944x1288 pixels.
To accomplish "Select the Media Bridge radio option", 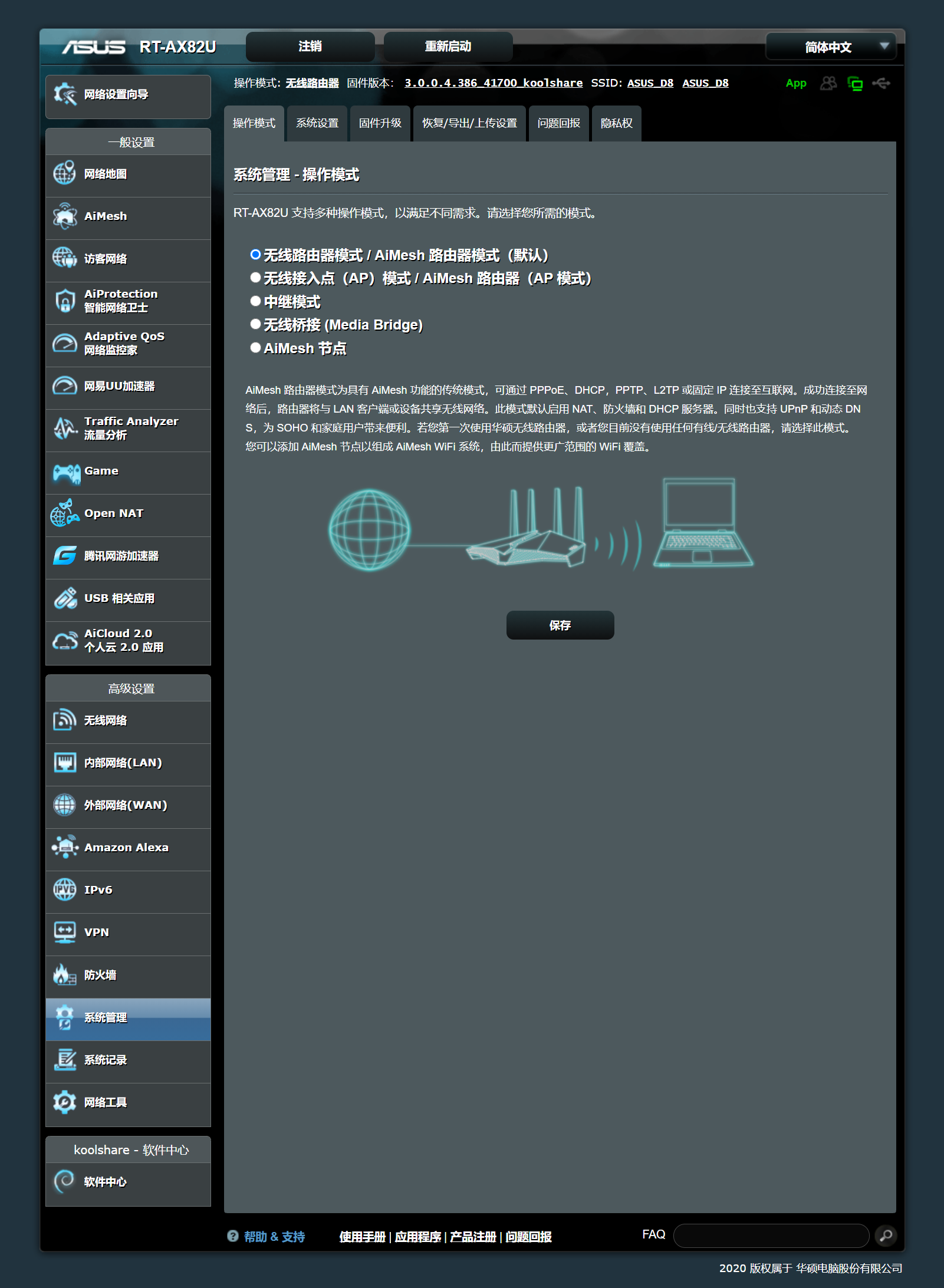I will point(255,324).
